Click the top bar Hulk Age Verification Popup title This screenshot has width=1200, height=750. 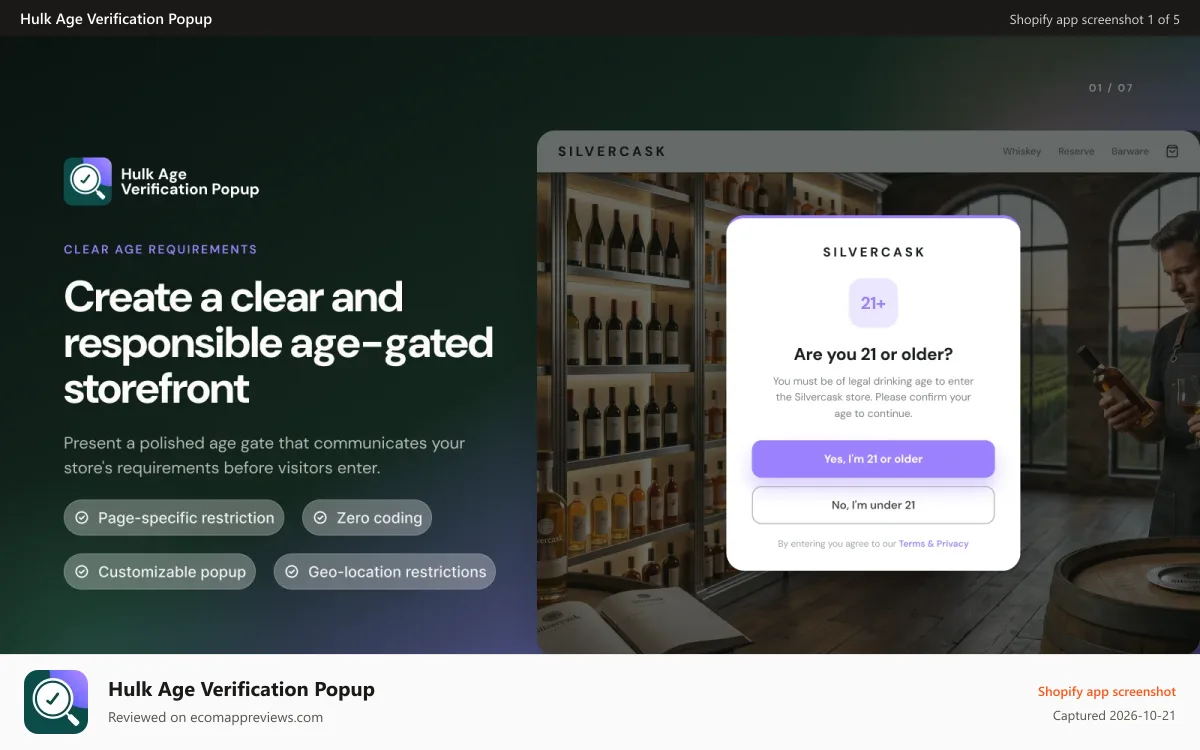116,19
